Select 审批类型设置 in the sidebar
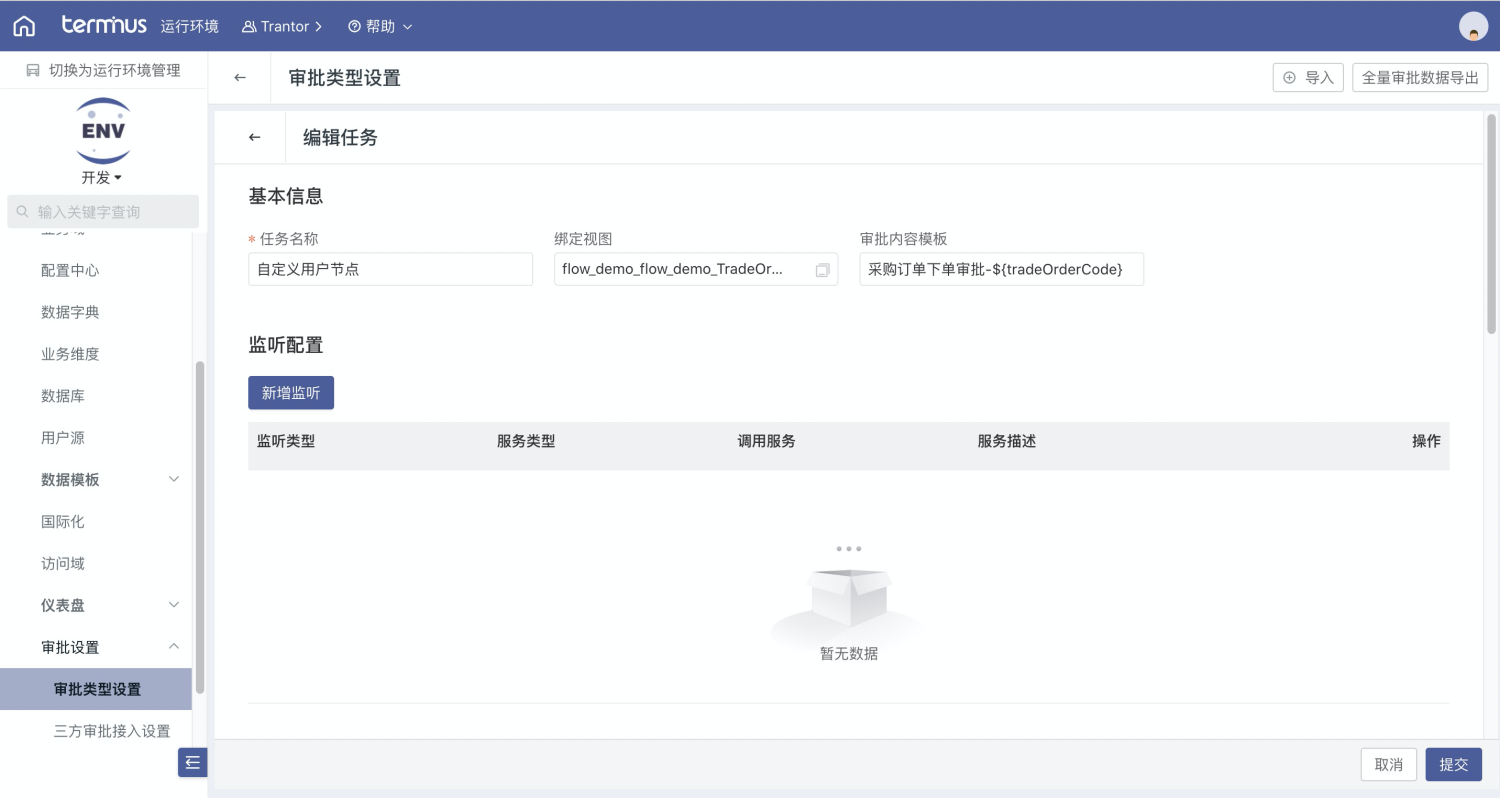The height and width of the screenshot is (798, 1500). click(x=97, y=689)
